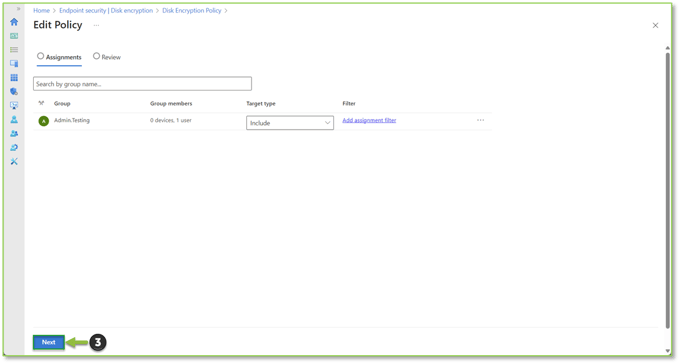Open All services list icon in the sidebar
680x364 pixels.
[x=14, y=50]
